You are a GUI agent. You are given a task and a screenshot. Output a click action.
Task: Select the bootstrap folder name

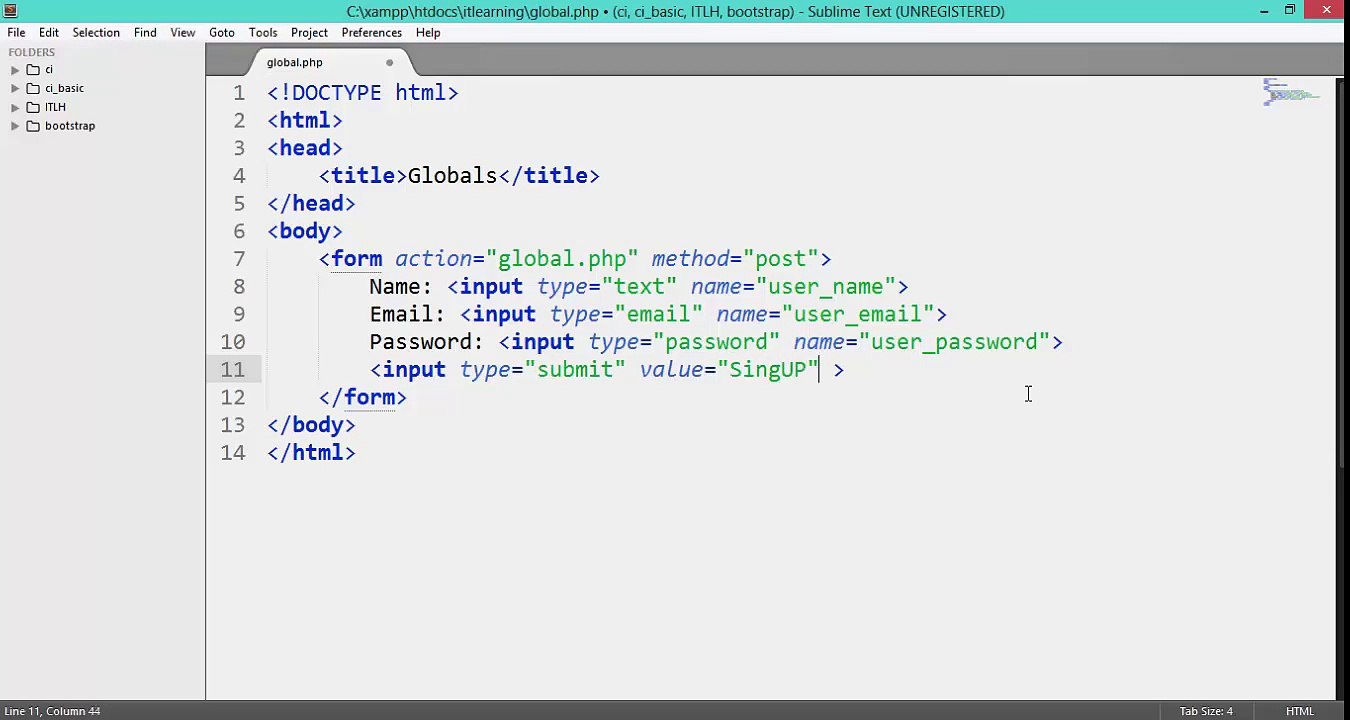[70, 126]
